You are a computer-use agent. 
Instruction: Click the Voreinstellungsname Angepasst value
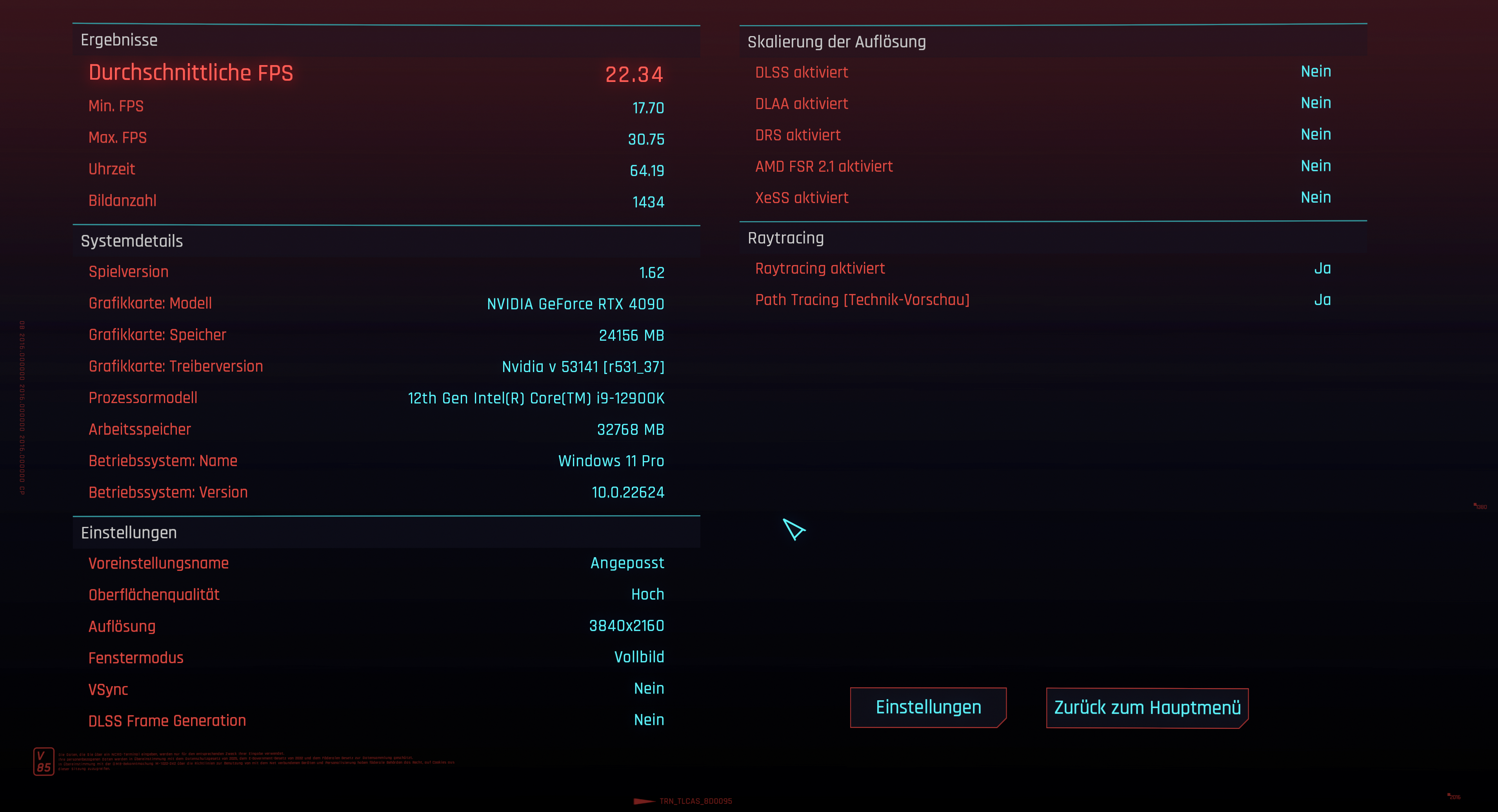pyautogui.click(x=627, y=563)
